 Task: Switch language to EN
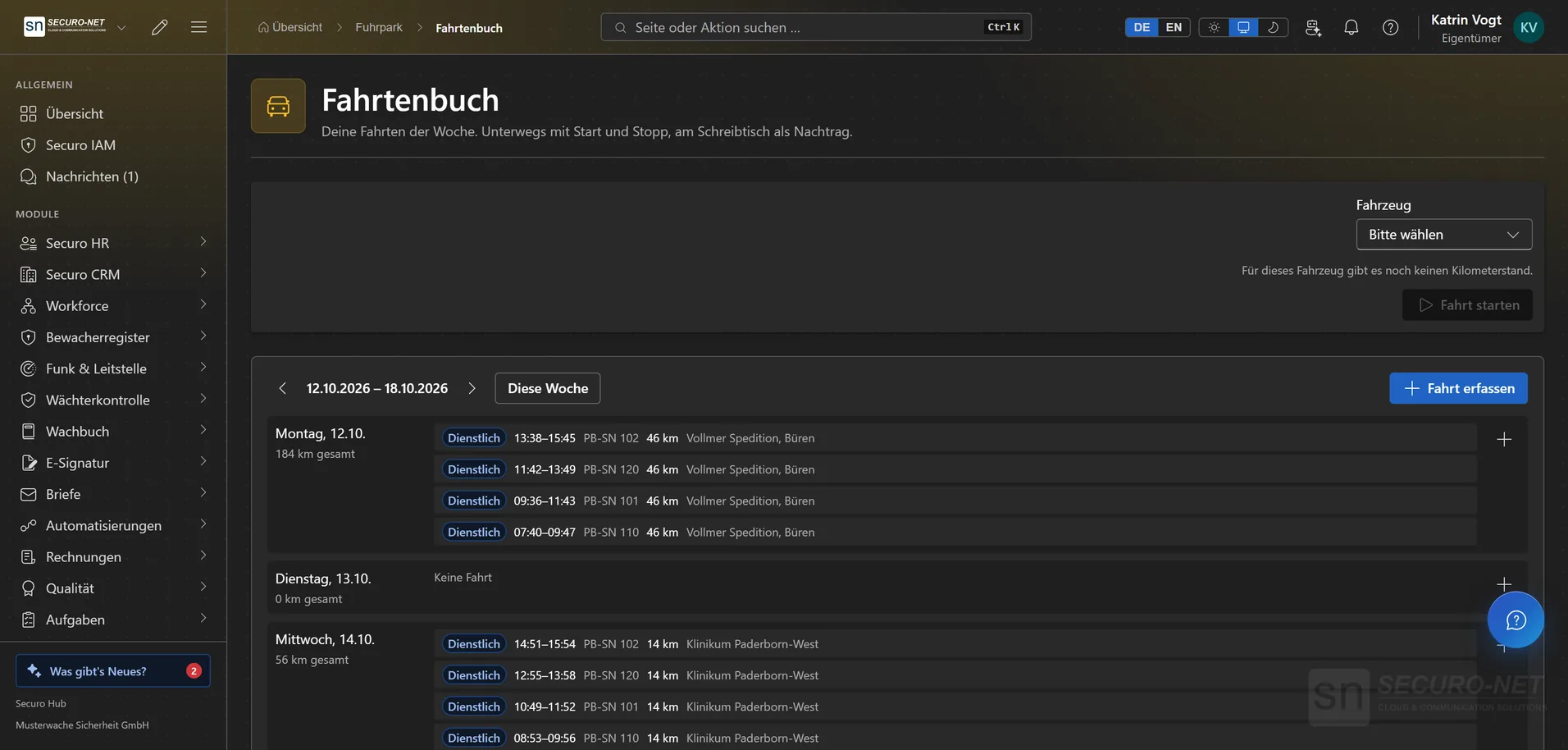1174,27
